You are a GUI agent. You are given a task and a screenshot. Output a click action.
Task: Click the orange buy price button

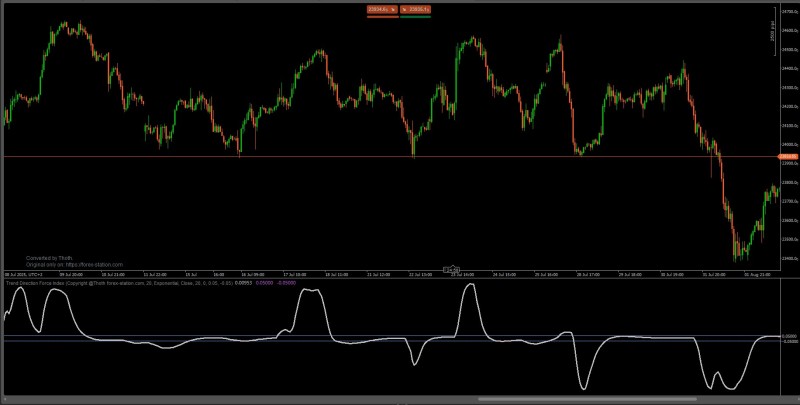(416, 9)
